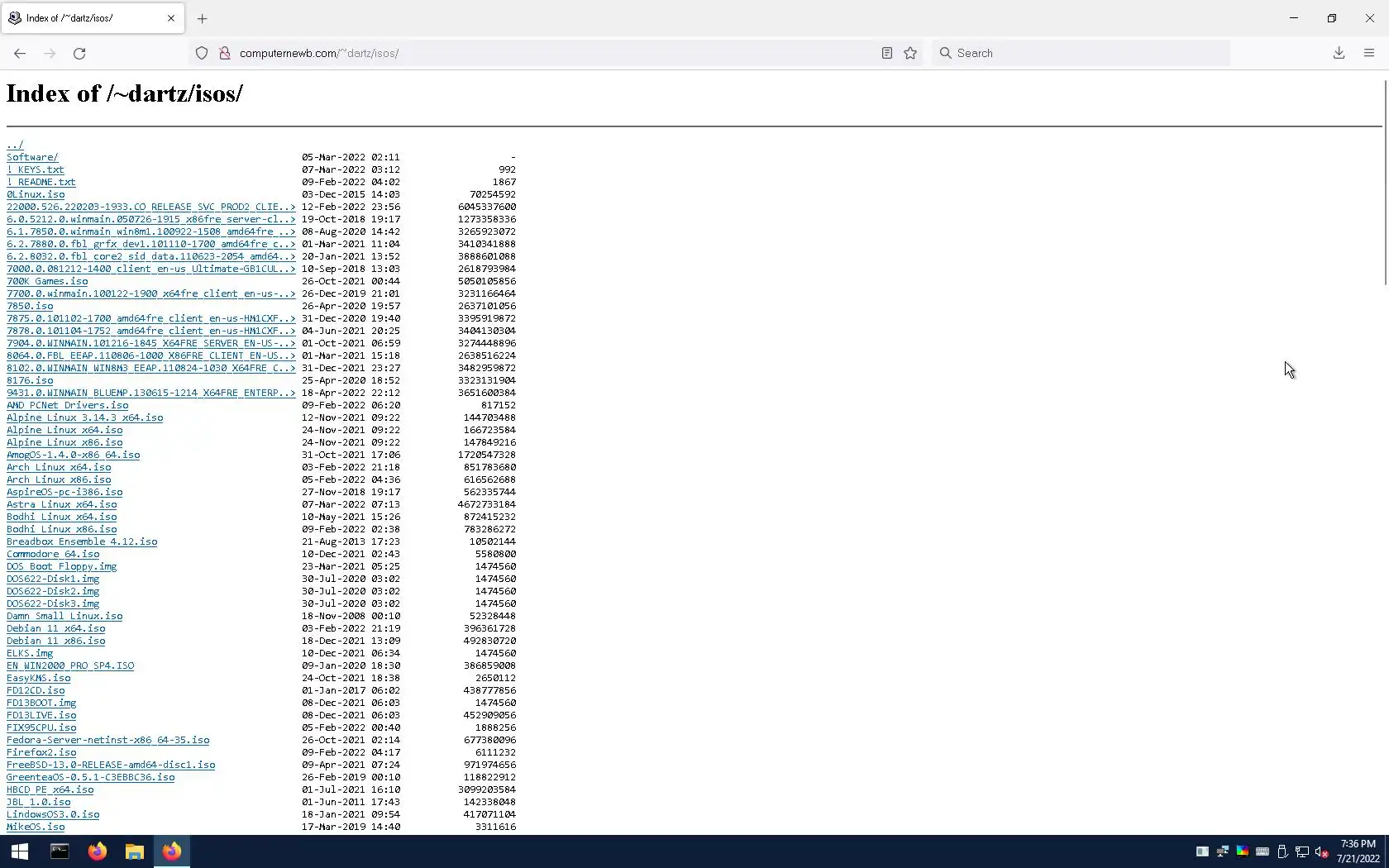Open the Windows Start menu
Screen dimensions: 1389x868
20,851
